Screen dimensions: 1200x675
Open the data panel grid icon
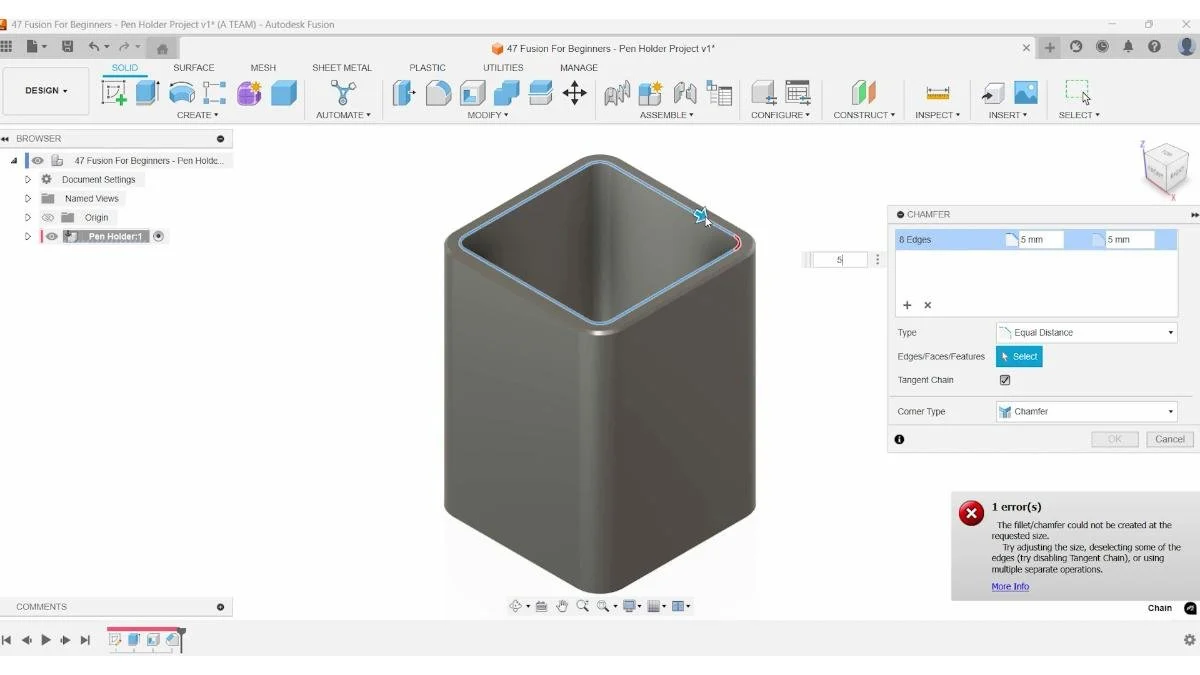[7, 47]
